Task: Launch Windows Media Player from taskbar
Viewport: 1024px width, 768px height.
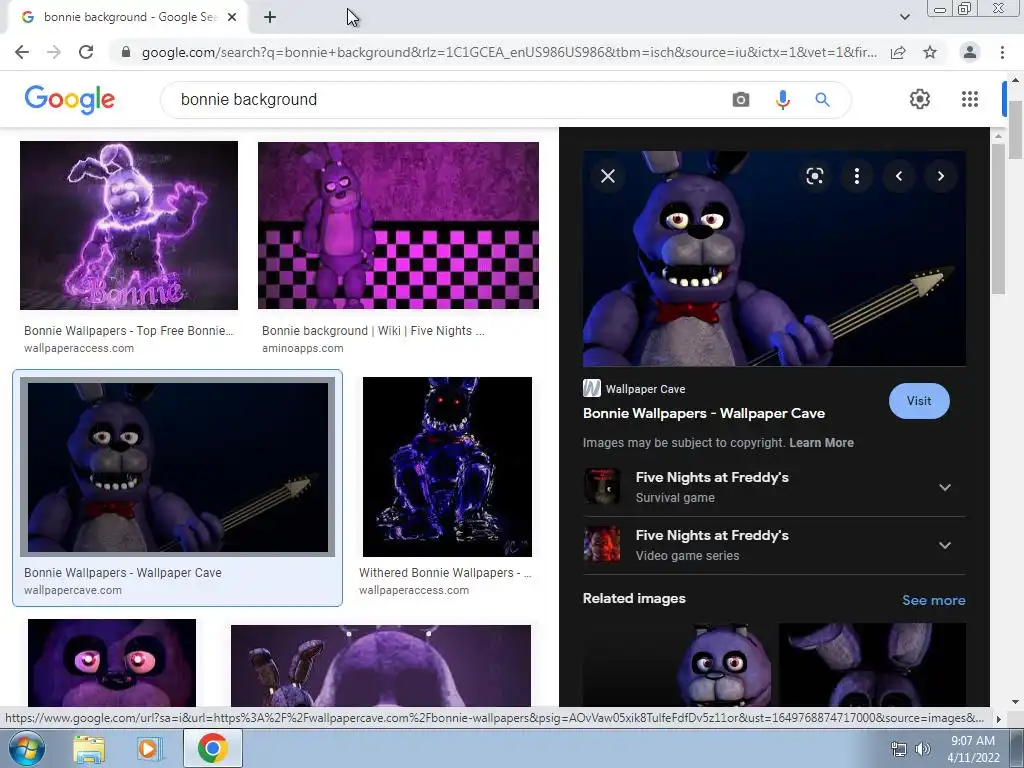Action: (150, 749)
